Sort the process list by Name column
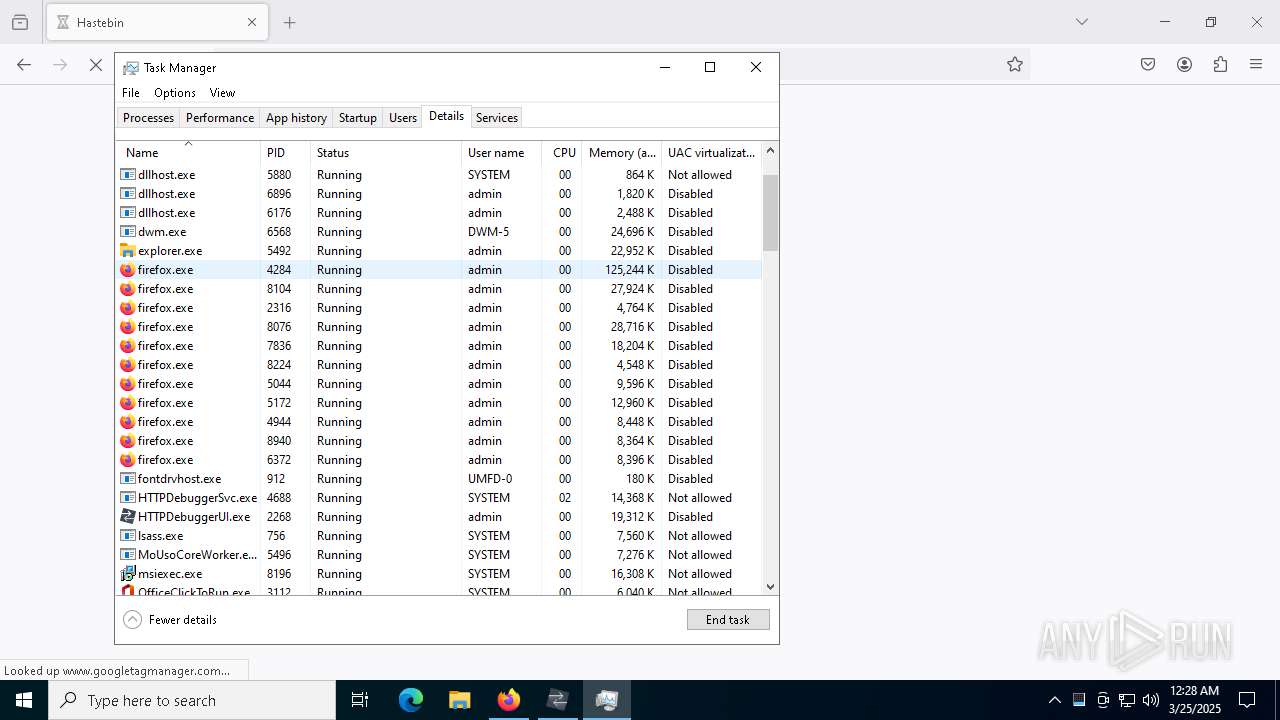This screenshot has height=720, width=1280. 188,152
